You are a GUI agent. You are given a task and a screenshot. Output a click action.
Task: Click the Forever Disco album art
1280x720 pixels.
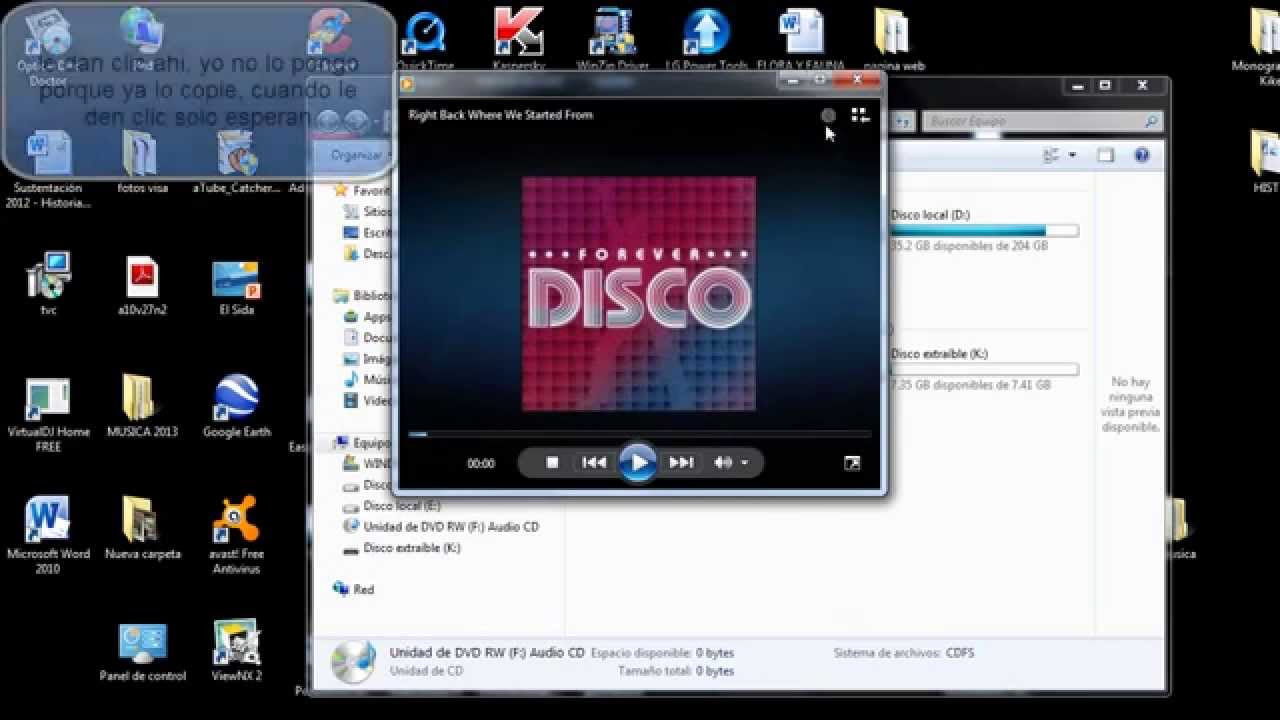[639, 294]
